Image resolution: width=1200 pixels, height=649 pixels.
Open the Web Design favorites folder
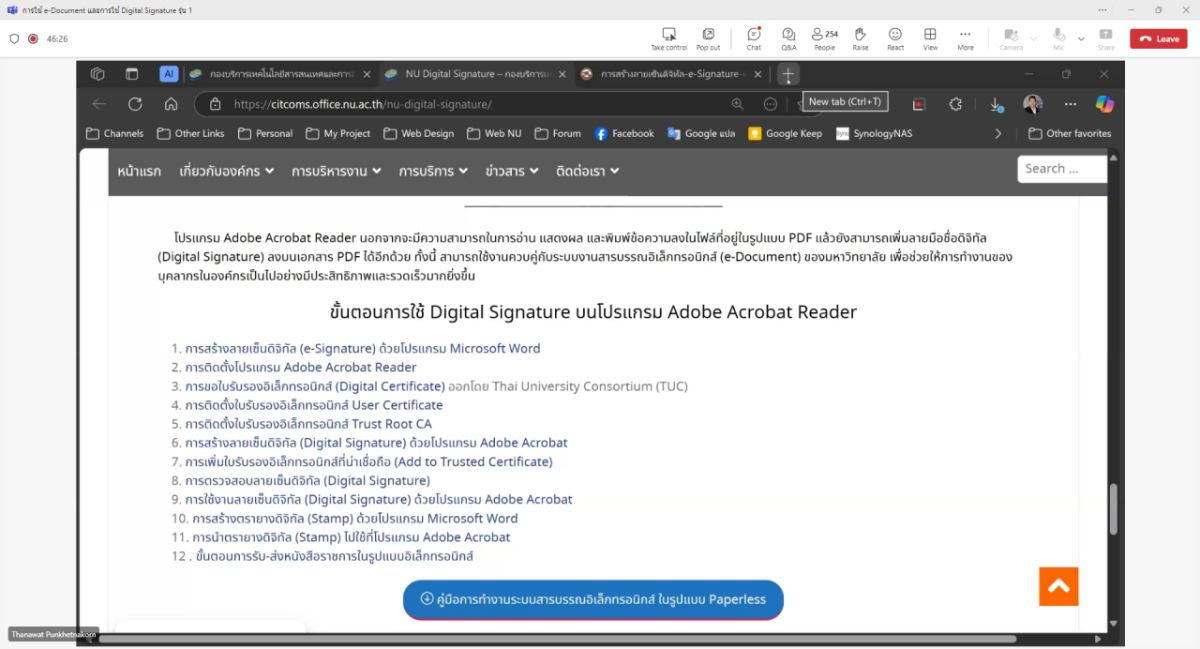tap(418, 133)
